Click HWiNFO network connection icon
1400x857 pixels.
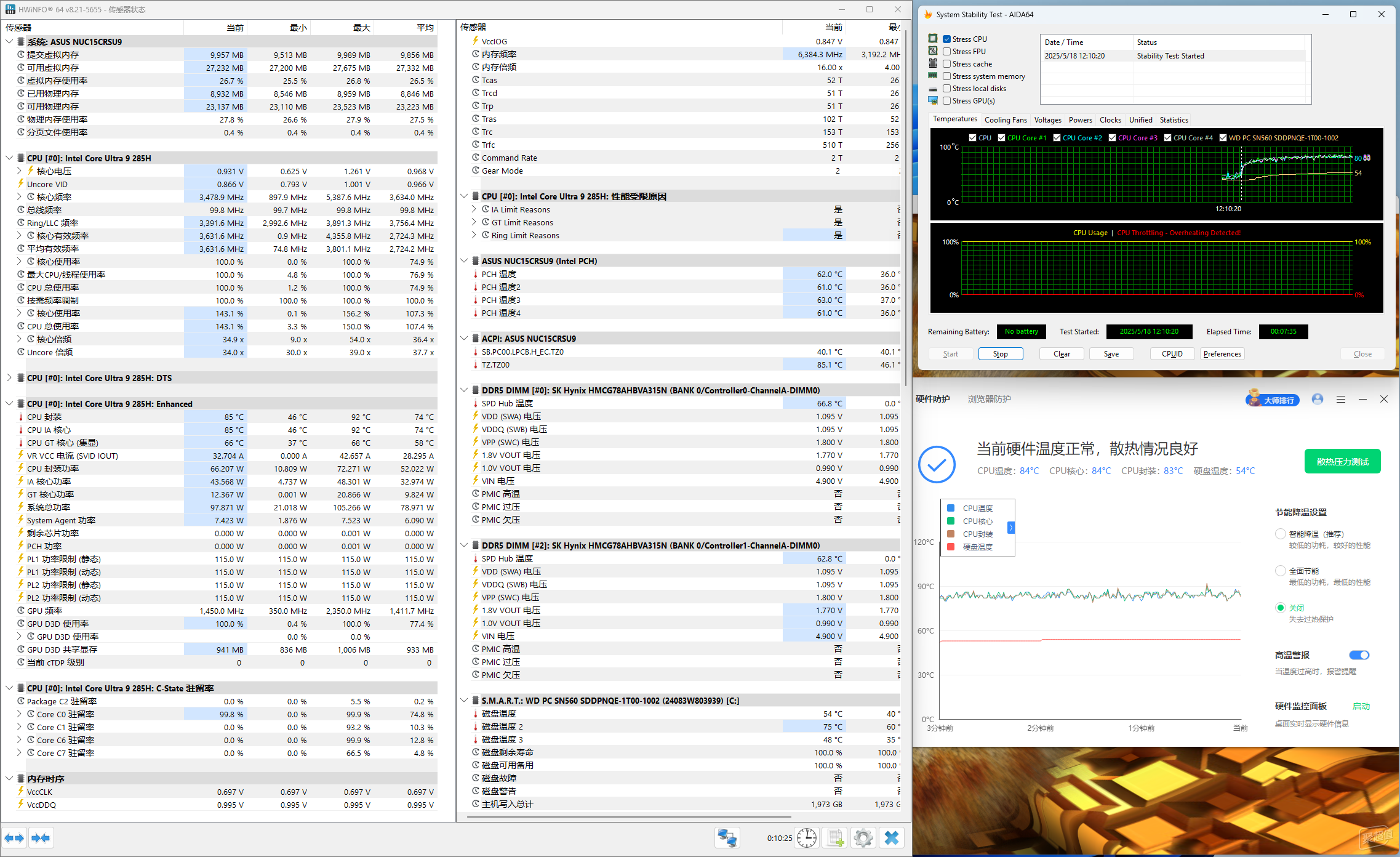point(727,838)
